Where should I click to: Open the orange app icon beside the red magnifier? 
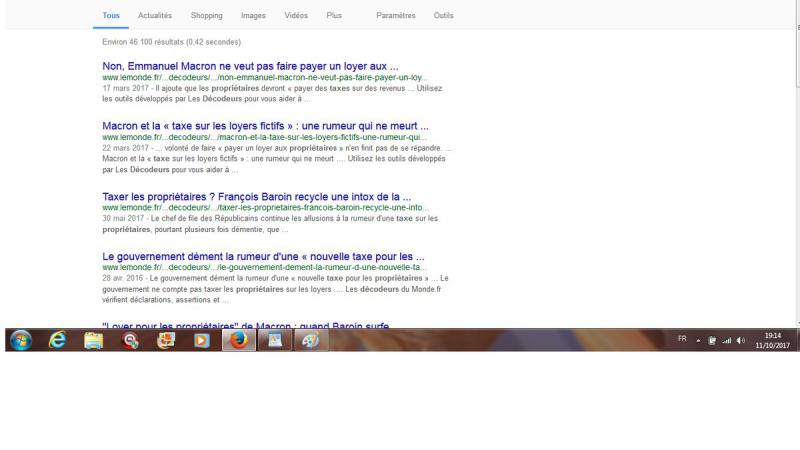pyautogui.click(x=166, y=340)
